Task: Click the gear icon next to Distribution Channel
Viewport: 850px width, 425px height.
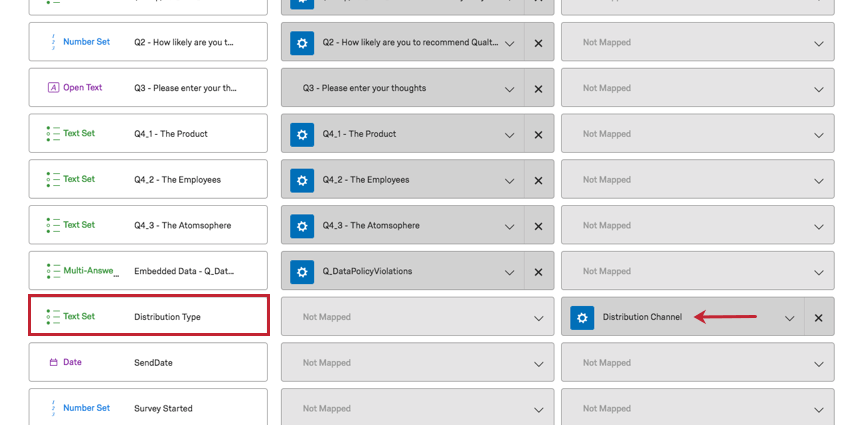Action: 582,317
